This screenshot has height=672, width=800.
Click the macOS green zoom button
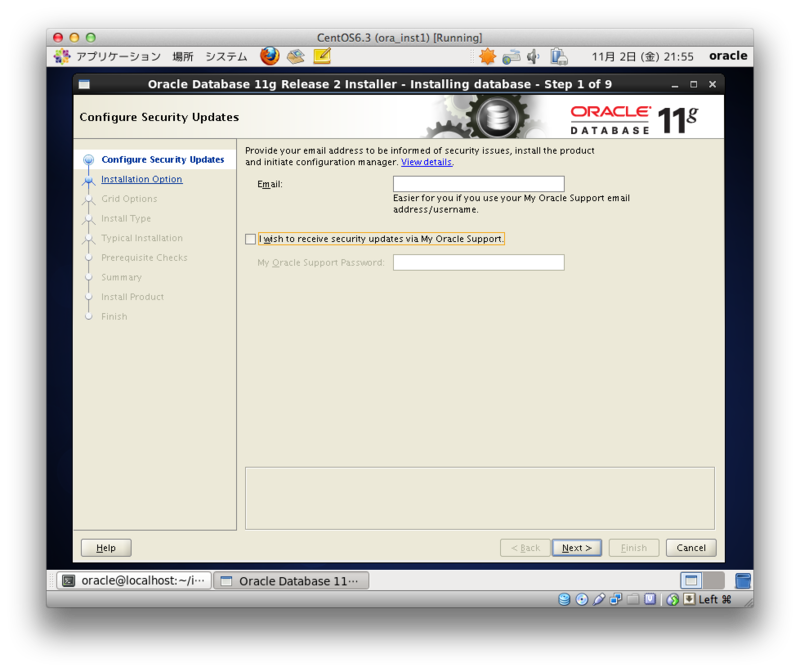coord(91,38)
